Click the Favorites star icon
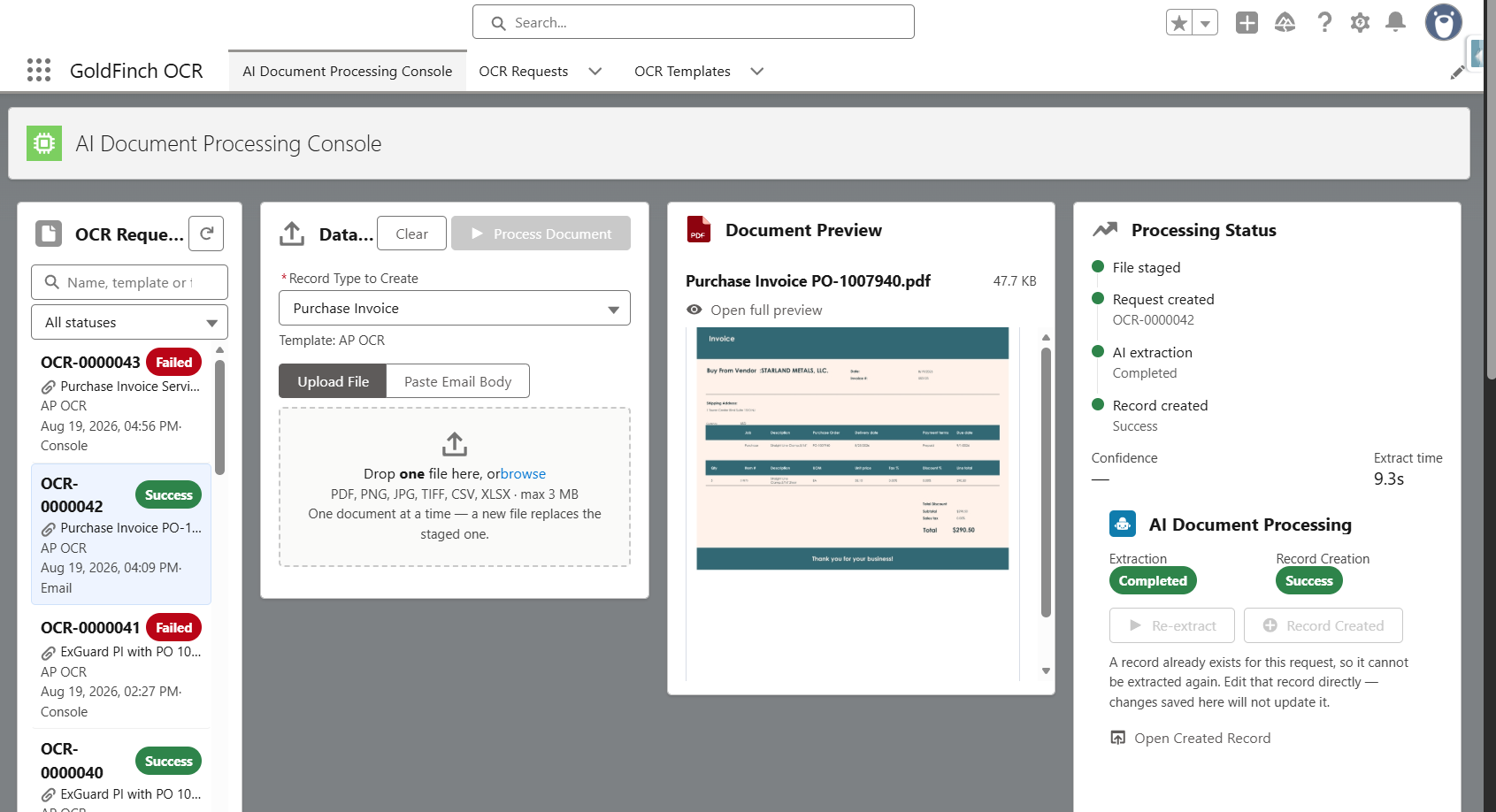 [1179, 23]
